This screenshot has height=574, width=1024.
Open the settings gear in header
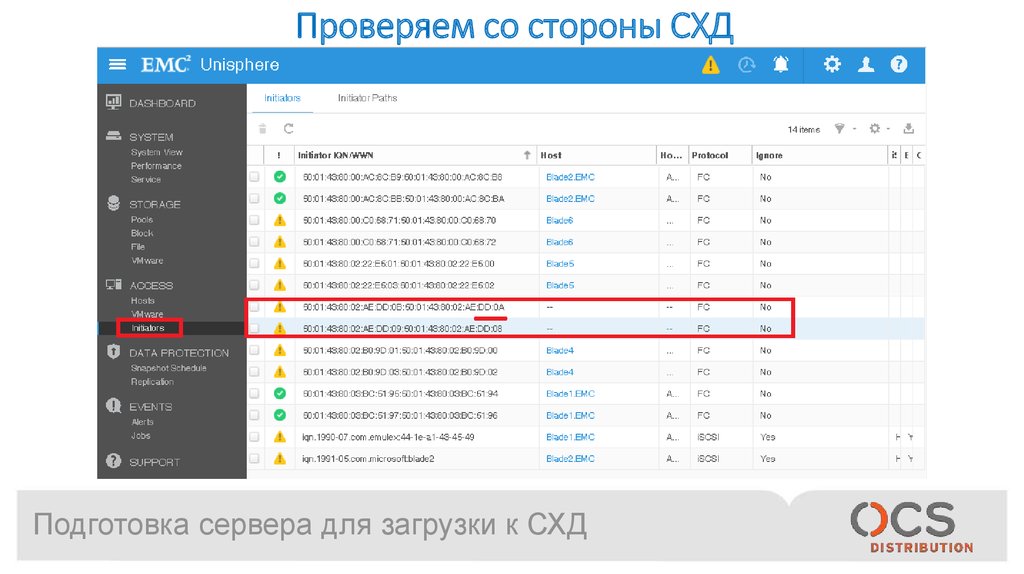(832, 64)
